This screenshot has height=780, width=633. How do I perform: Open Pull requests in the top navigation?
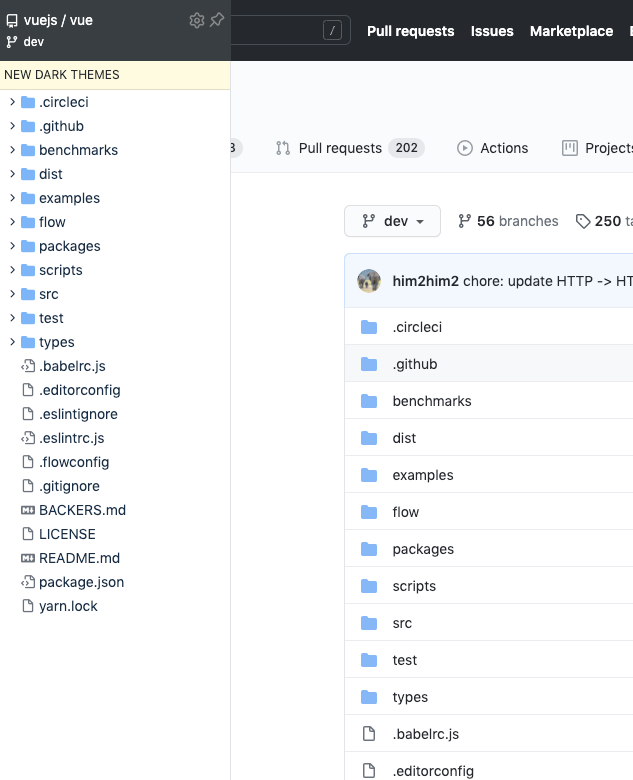tap(411, 31)
